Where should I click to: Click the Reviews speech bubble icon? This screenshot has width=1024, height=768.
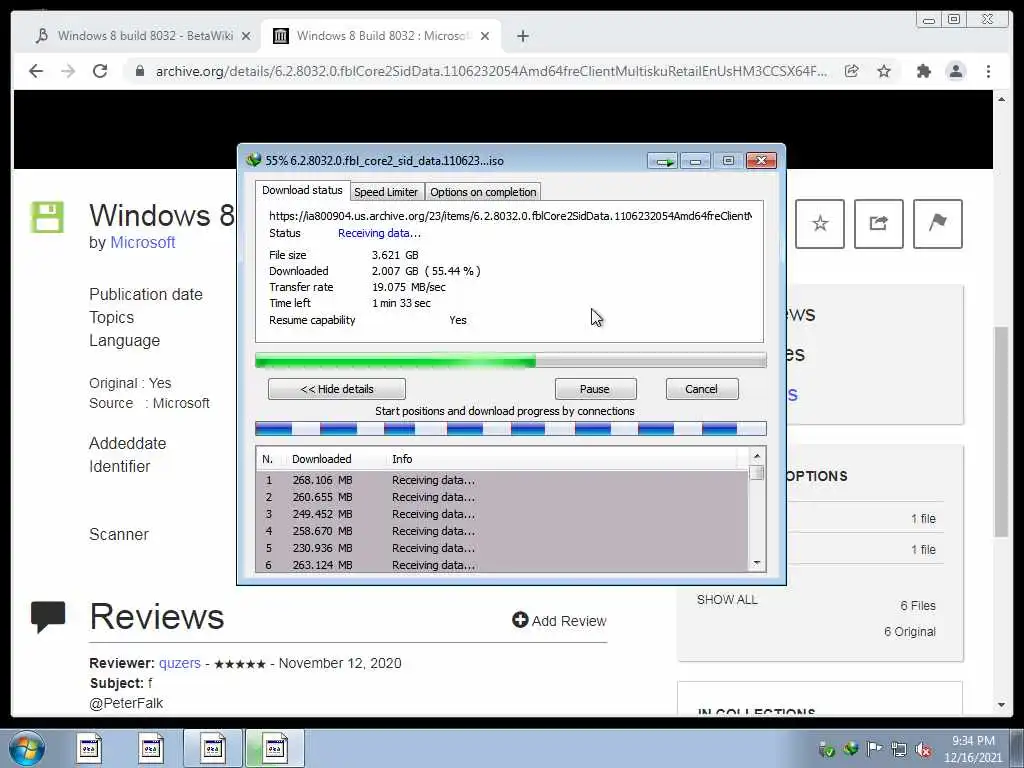(x=48, y=616)
